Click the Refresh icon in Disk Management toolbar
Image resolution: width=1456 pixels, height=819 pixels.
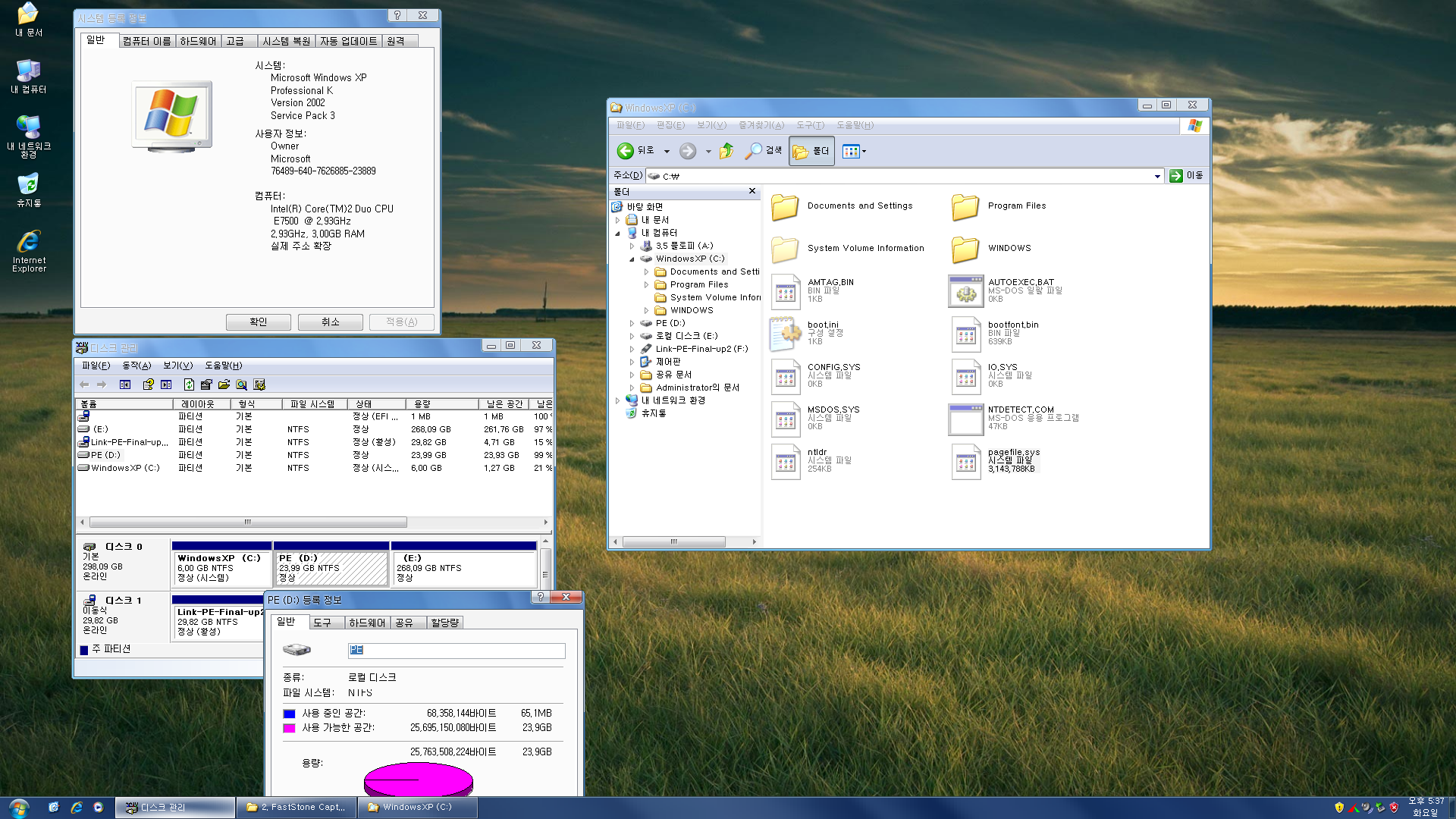[189, 384]
